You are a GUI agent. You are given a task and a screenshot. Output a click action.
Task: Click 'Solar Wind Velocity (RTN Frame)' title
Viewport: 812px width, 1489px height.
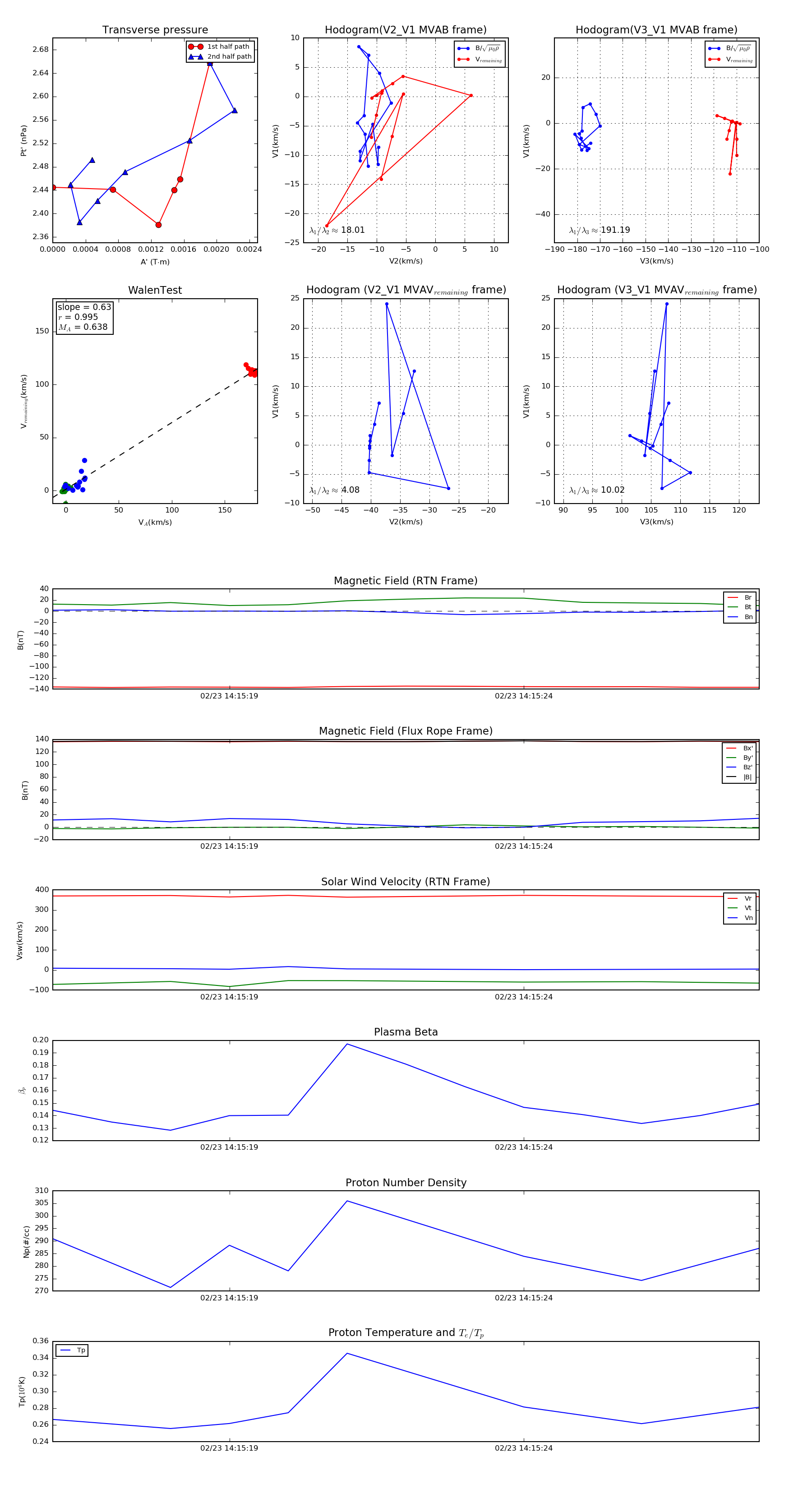coord(406,882)
